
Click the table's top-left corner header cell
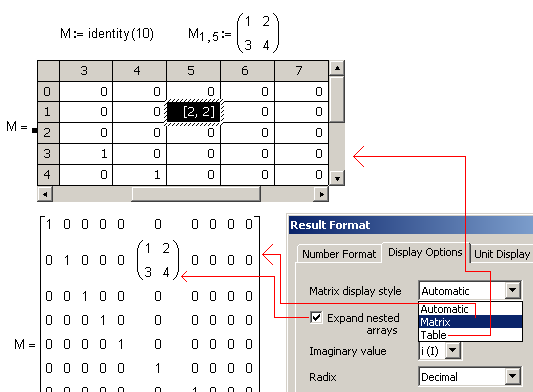(x=48, y=71)
